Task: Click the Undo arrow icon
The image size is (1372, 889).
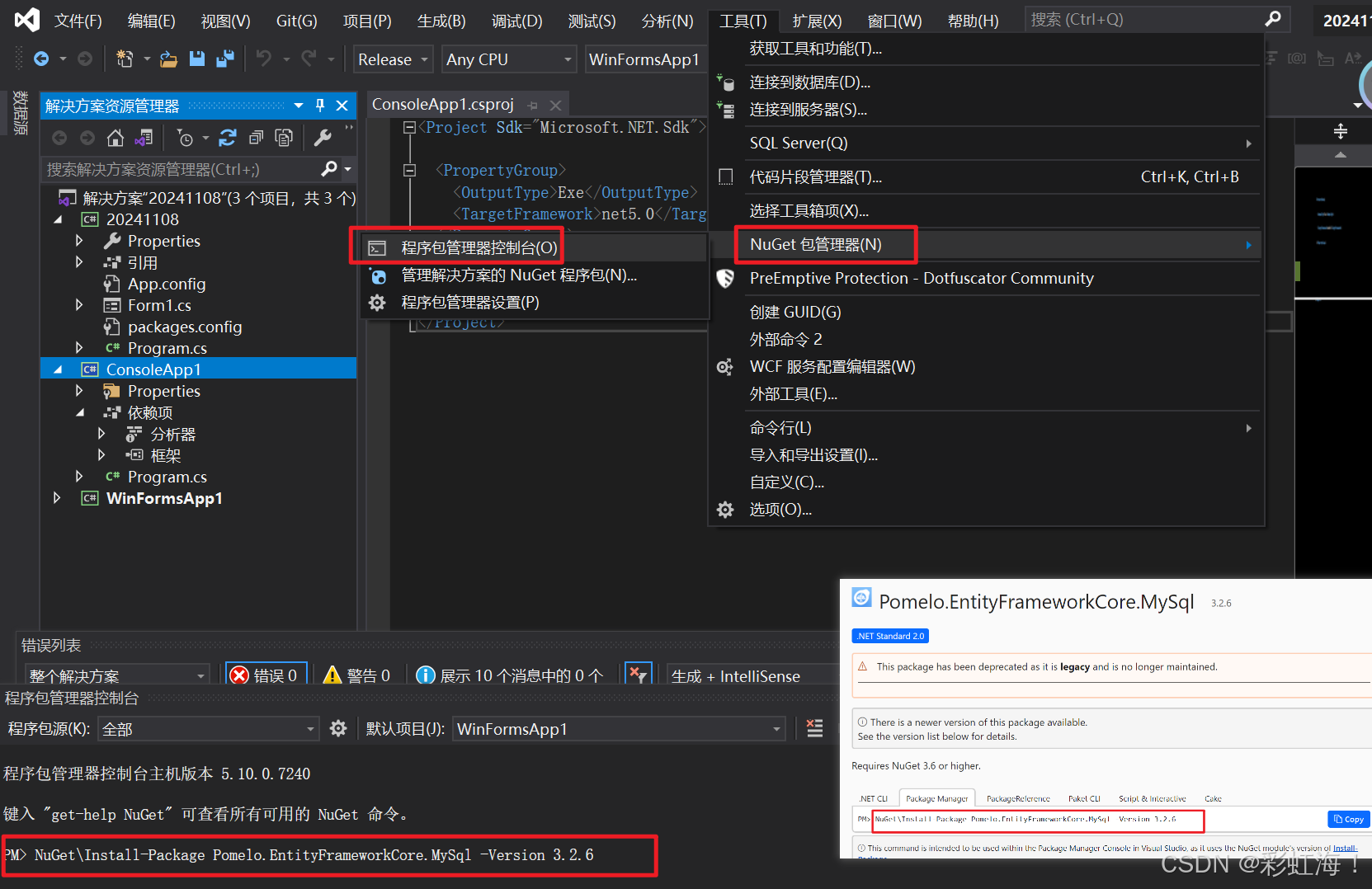Action: click(263, 59)
